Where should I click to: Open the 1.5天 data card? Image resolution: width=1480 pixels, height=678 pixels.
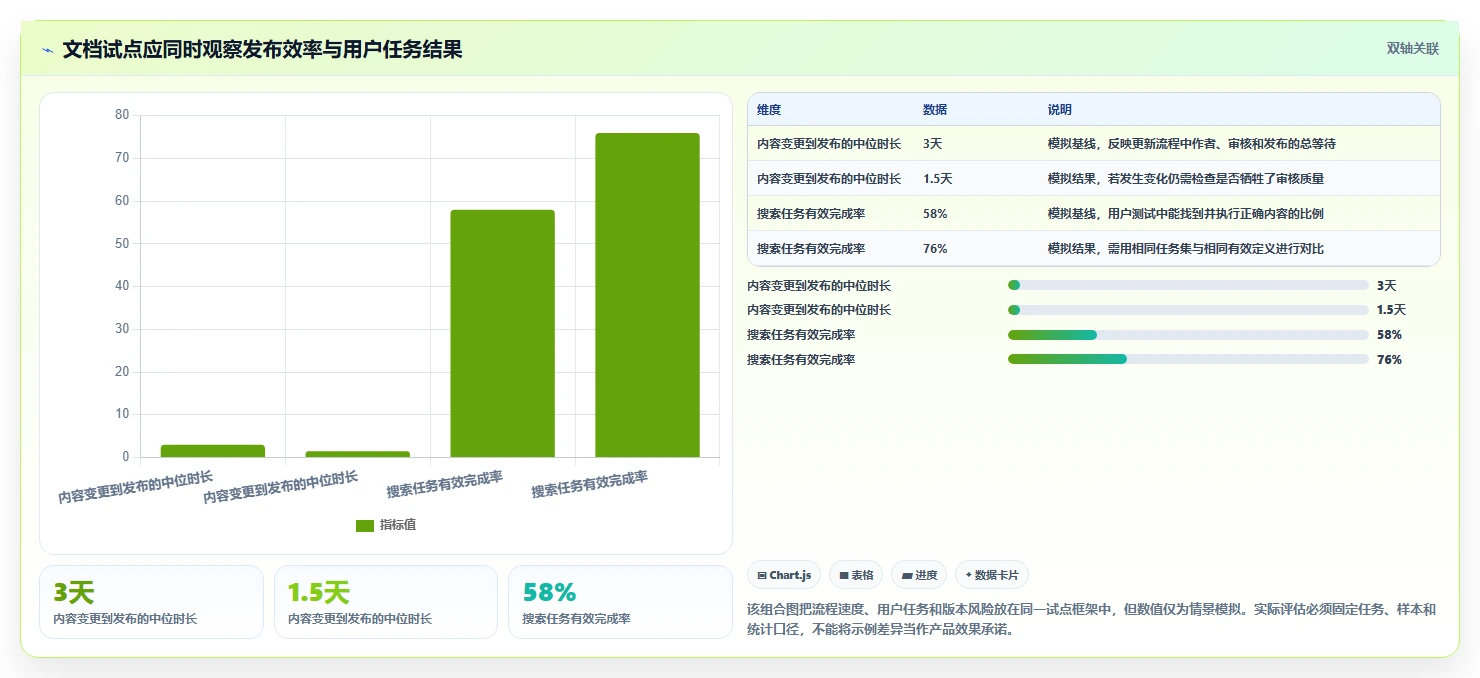tap(386, 602)
